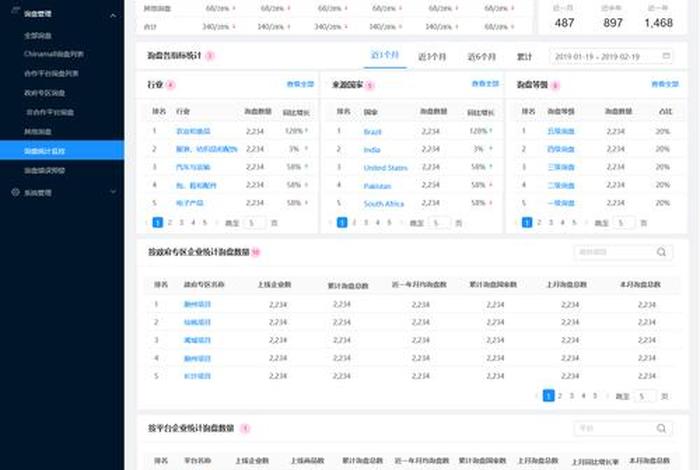Click the search icon in the platform statistics search box
700x470 pixels.
(x=661, y=428)
